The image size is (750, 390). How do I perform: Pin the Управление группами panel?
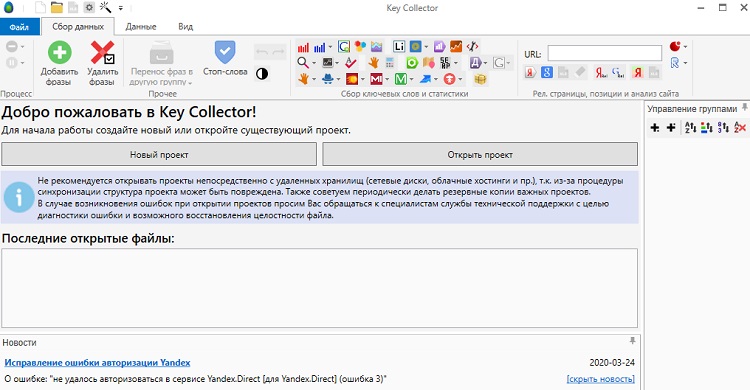click(x=744, y=108)
